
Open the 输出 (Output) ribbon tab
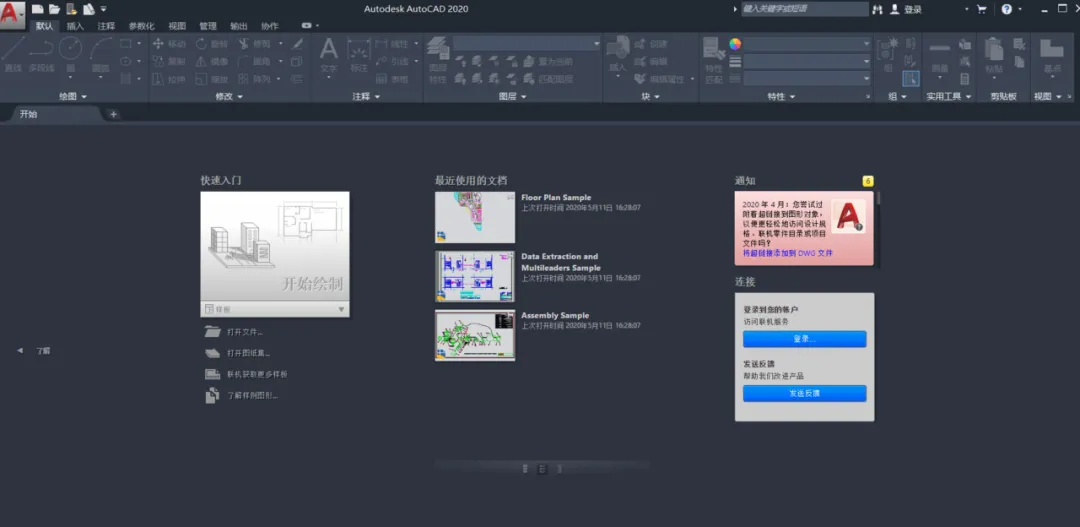pos(239,26)
